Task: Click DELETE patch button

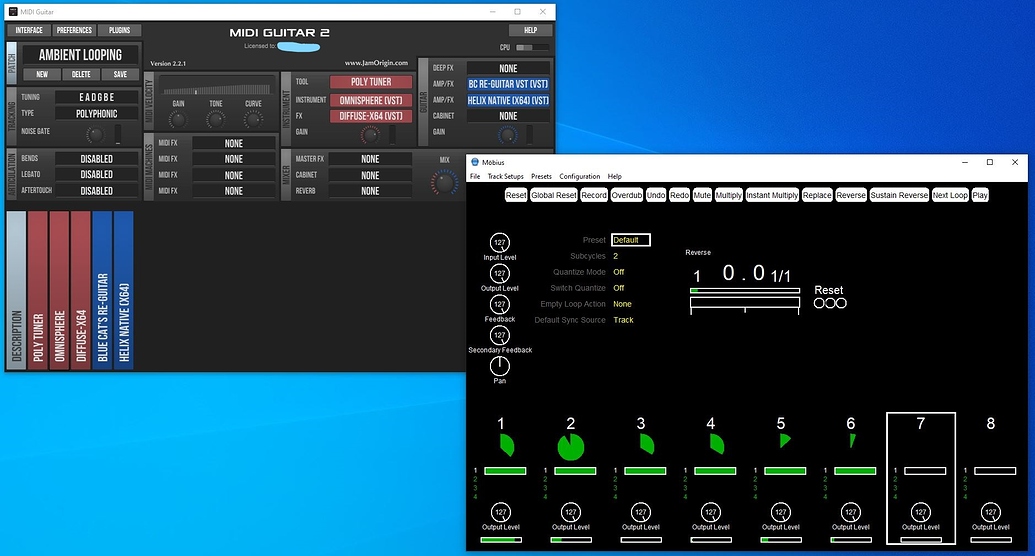Action: [x=81, y=75]
